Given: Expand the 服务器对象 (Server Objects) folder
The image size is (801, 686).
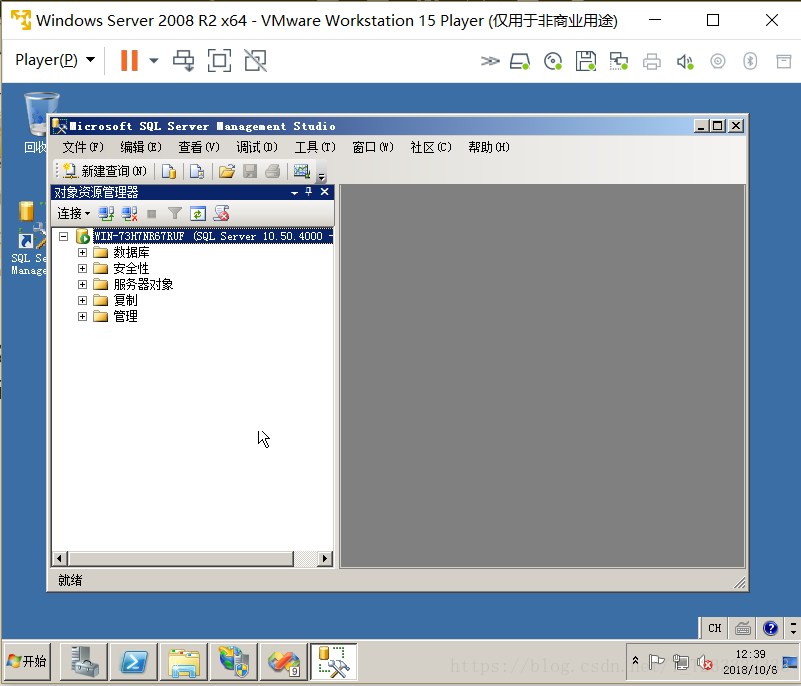Looking at the screenshot, I should click(82, 284).
